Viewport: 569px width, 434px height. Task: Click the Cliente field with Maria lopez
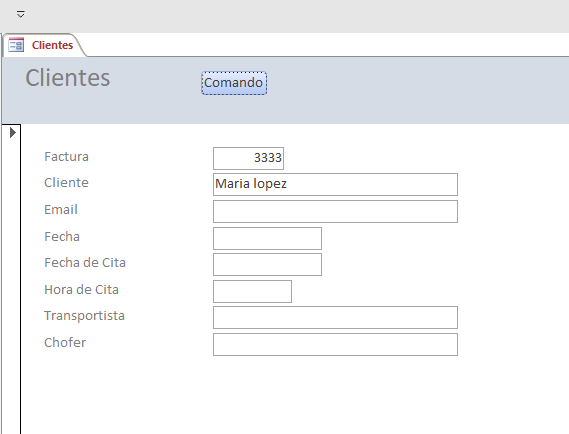coord(335,184)
